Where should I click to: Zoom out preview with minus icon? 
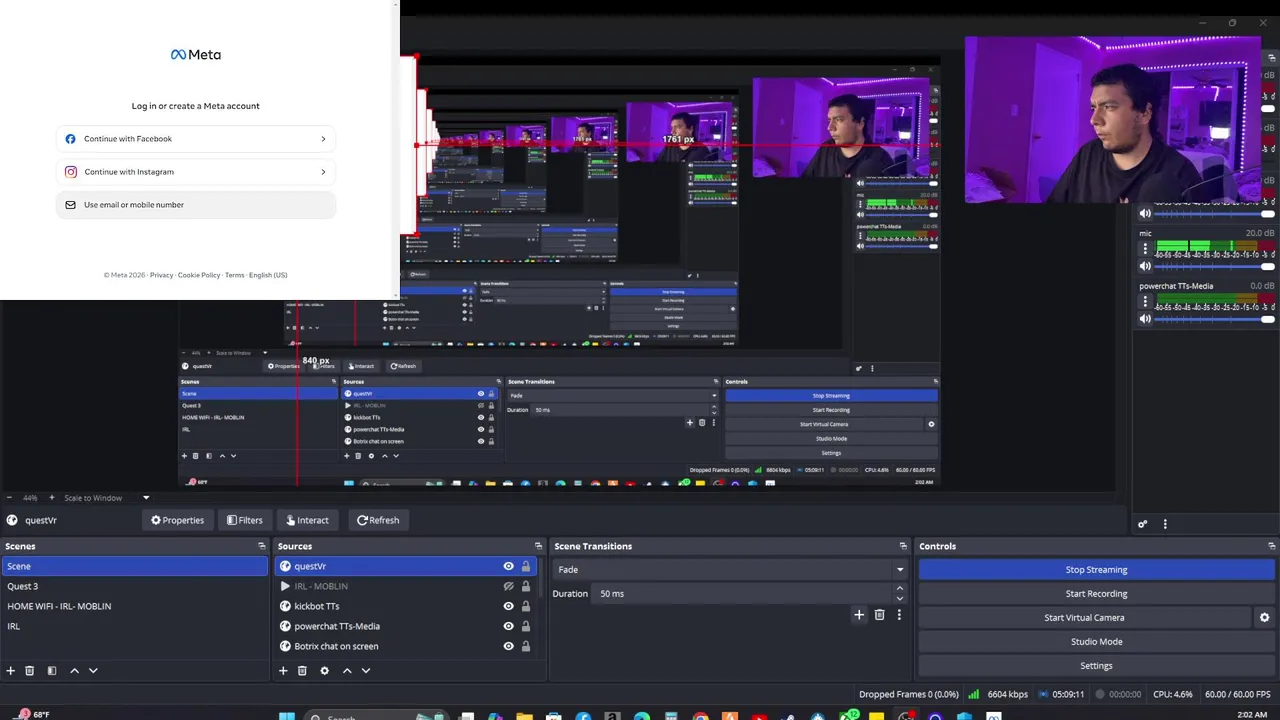(x=8, y=497)
